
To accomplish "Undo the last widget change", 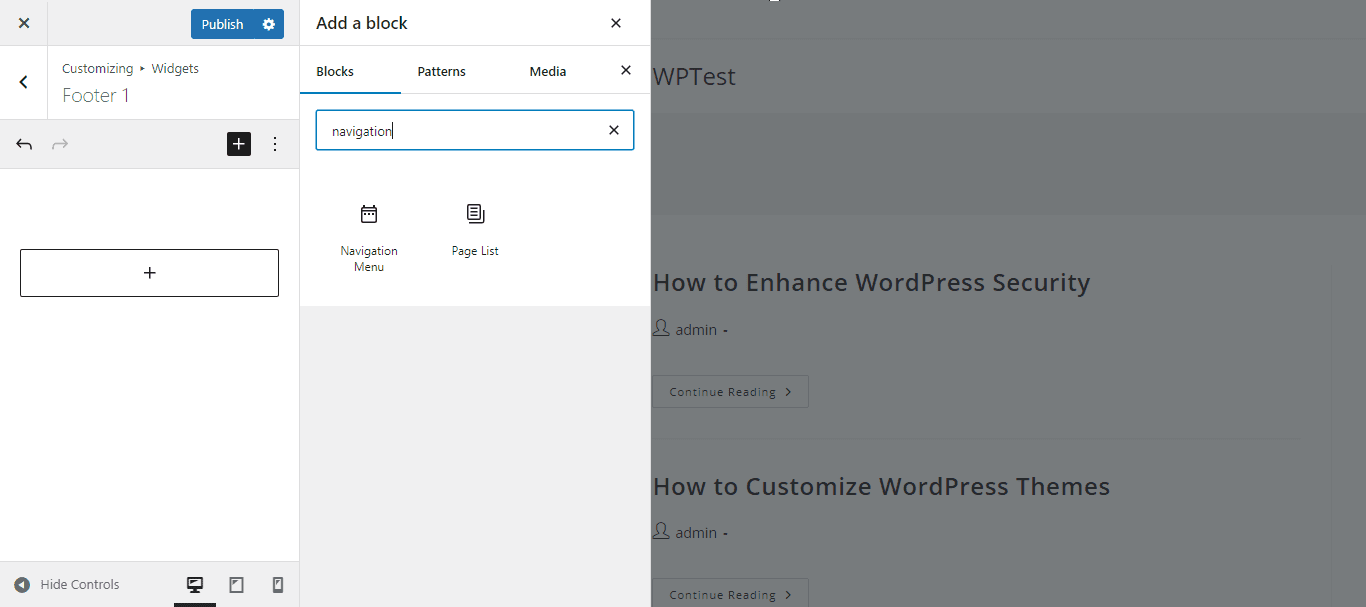I will (x=24, y=144).
